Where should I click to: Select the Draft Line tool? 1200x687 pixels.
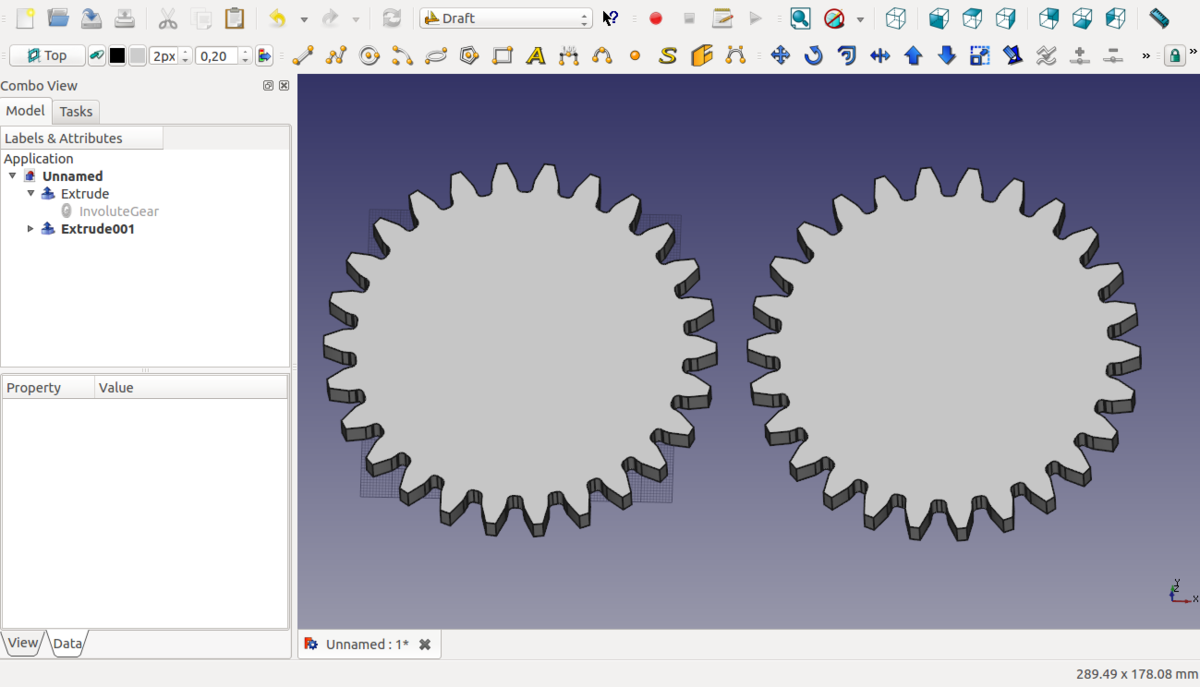303,56
